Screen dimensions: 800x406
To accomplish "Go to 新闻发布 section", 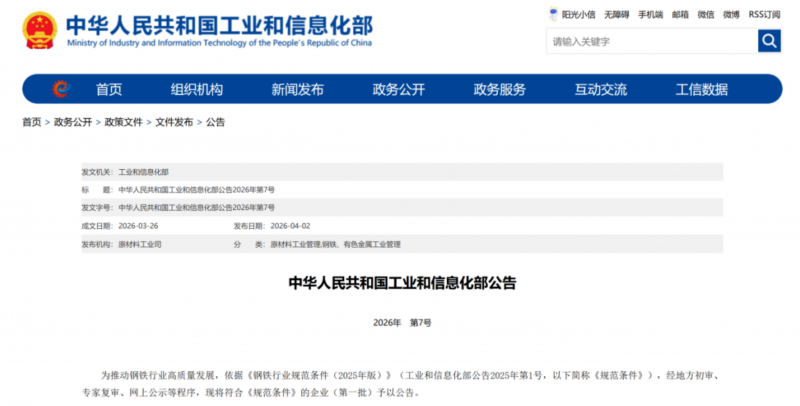I will [298, 89].
